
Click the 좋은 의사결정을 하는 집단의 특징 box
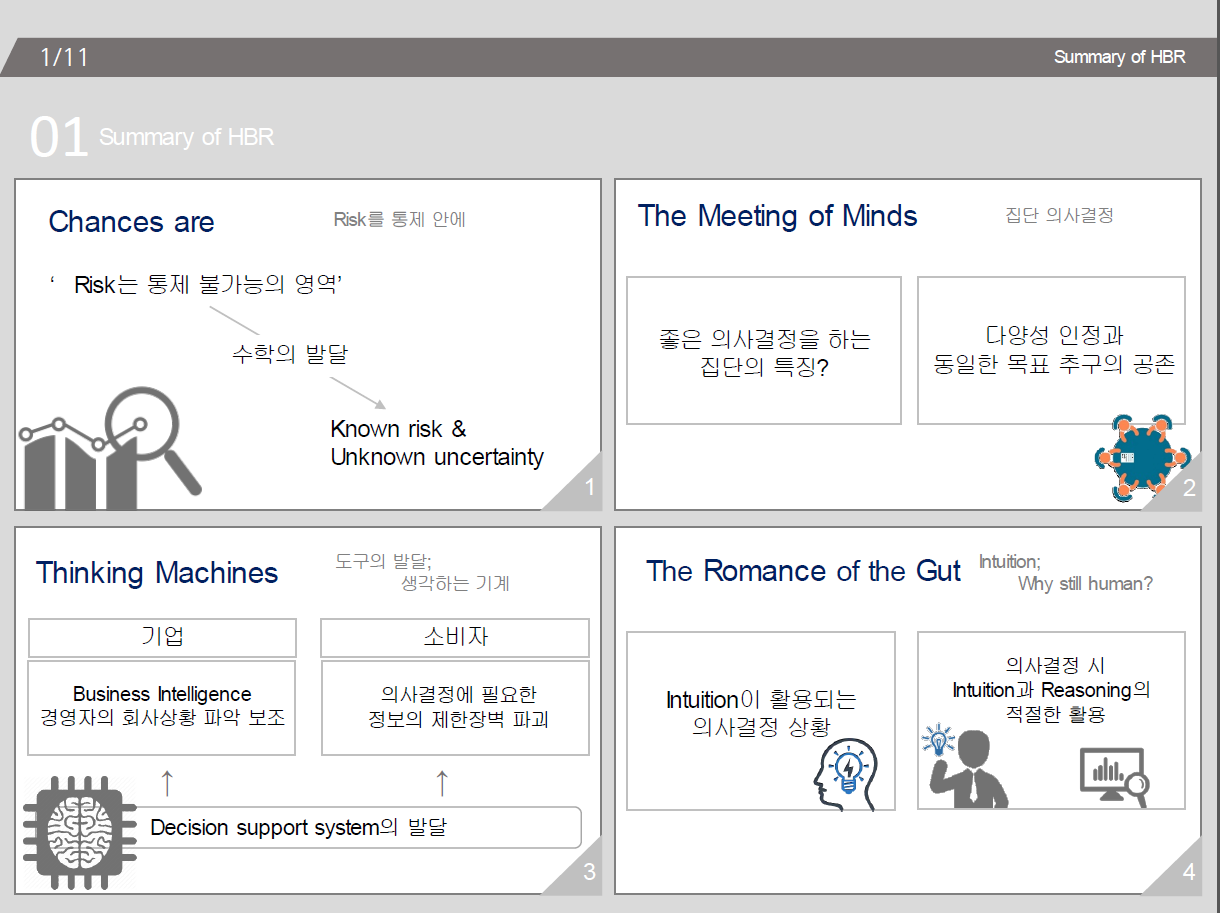tap(763, 352)
